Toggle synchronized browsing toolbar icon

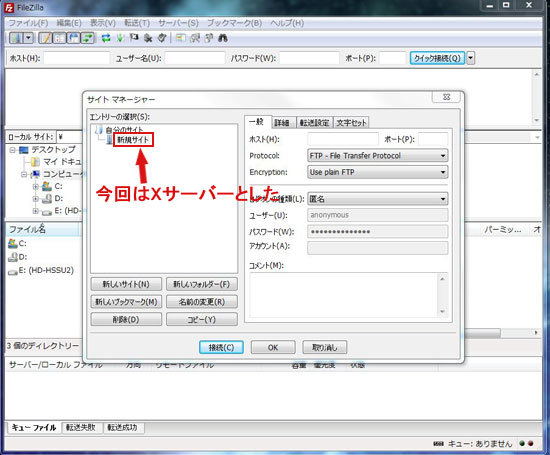(x=209, y=38)
